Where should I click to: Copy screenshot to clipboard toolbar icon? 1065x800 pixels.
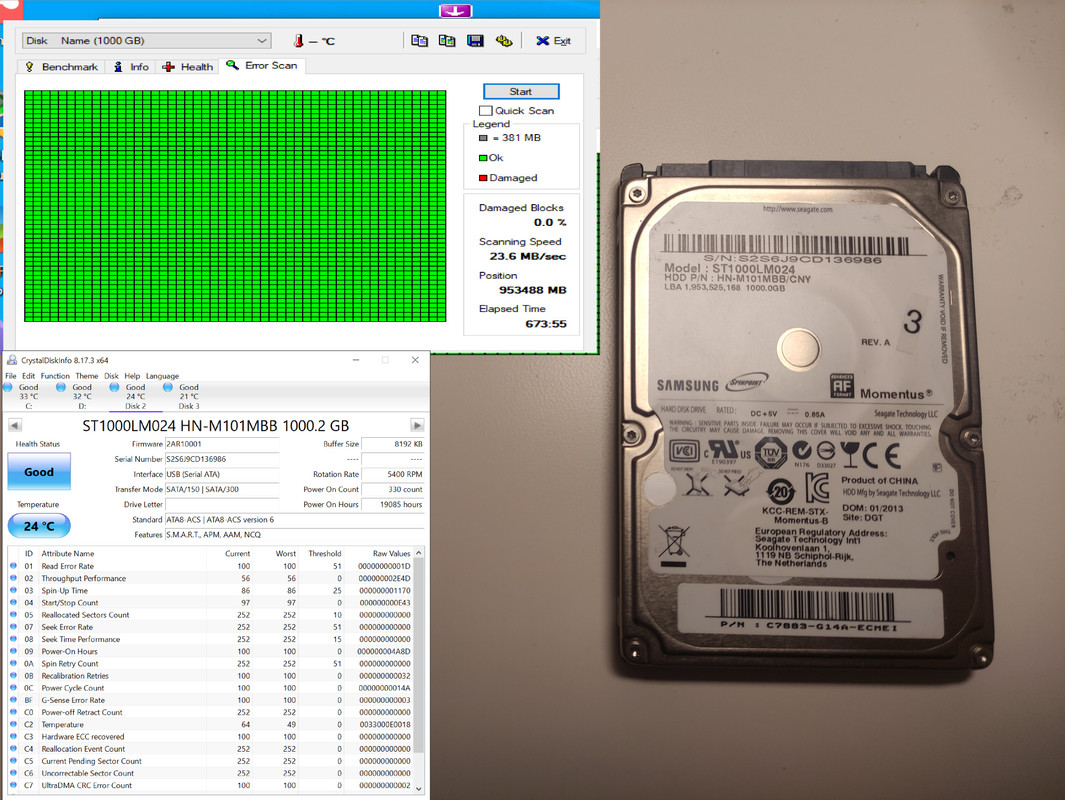(x=447, y=41)
